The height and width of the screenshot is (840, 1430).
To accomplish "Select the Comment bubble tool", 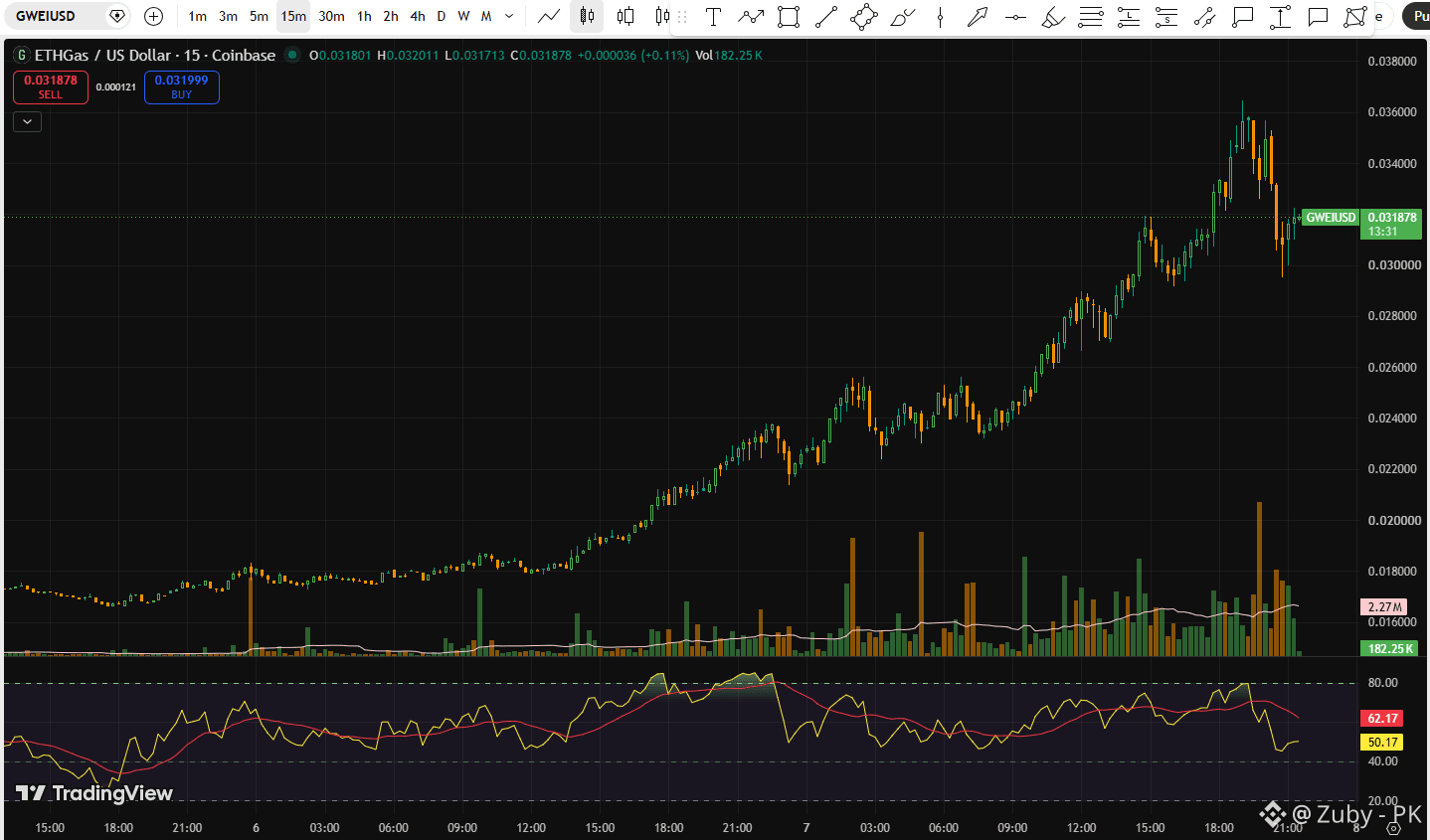I will (x=1318, y=16).
